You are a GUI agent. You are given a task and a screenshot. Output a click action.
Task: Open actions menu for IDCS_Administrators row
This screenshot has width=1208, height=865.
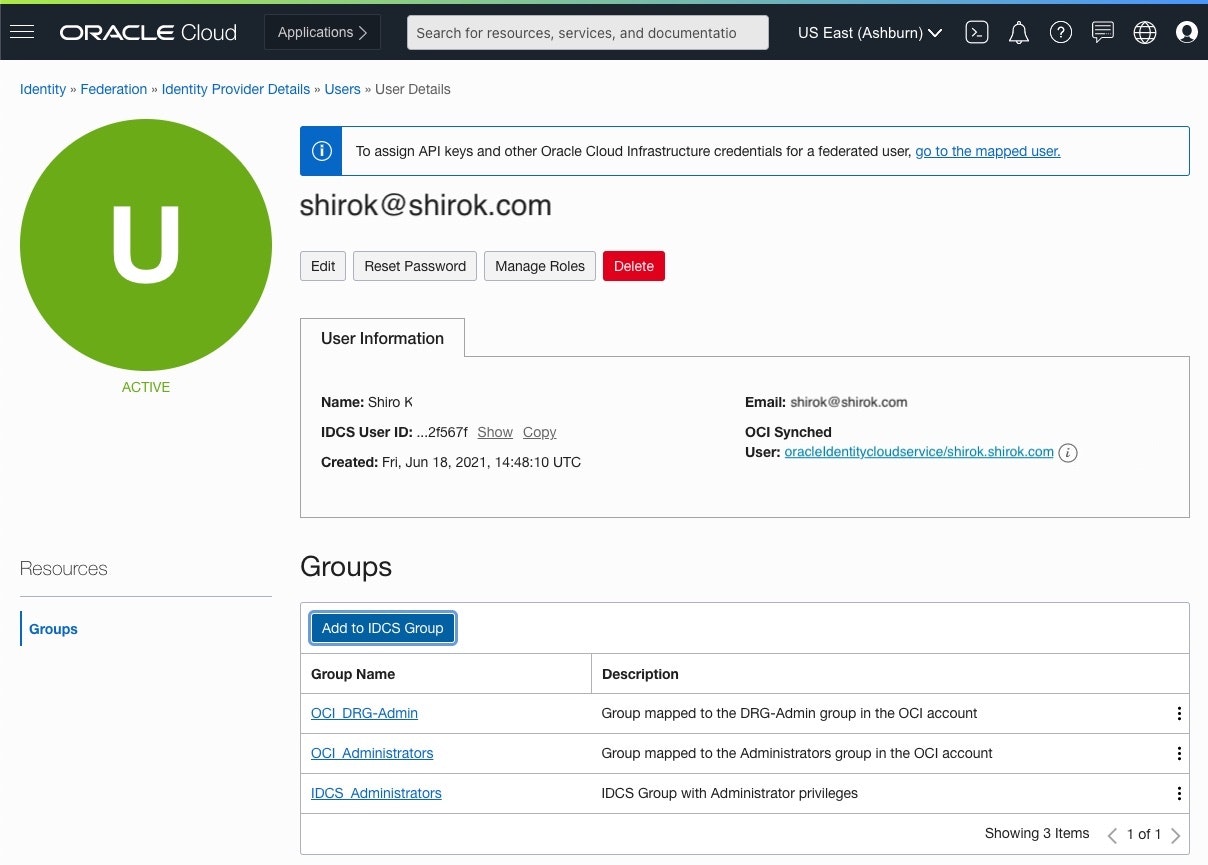(x=1179, y=794)
